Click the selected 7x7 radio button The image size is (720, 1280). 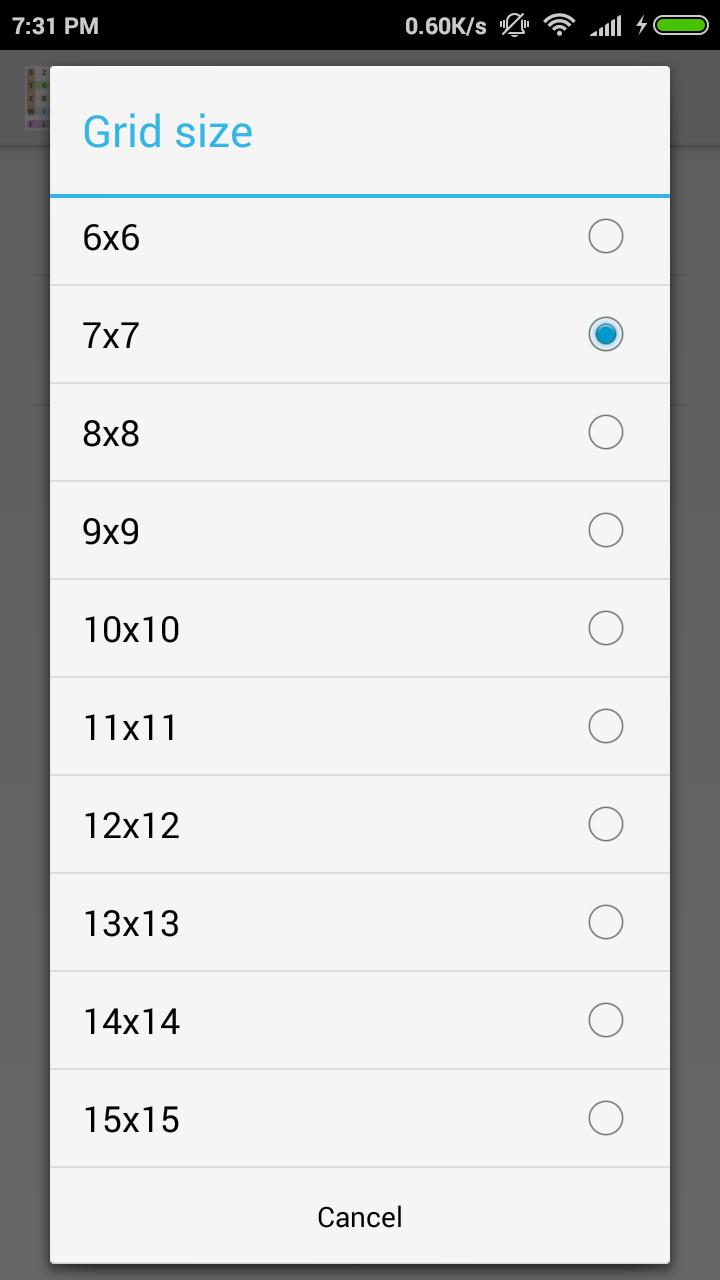605,334
